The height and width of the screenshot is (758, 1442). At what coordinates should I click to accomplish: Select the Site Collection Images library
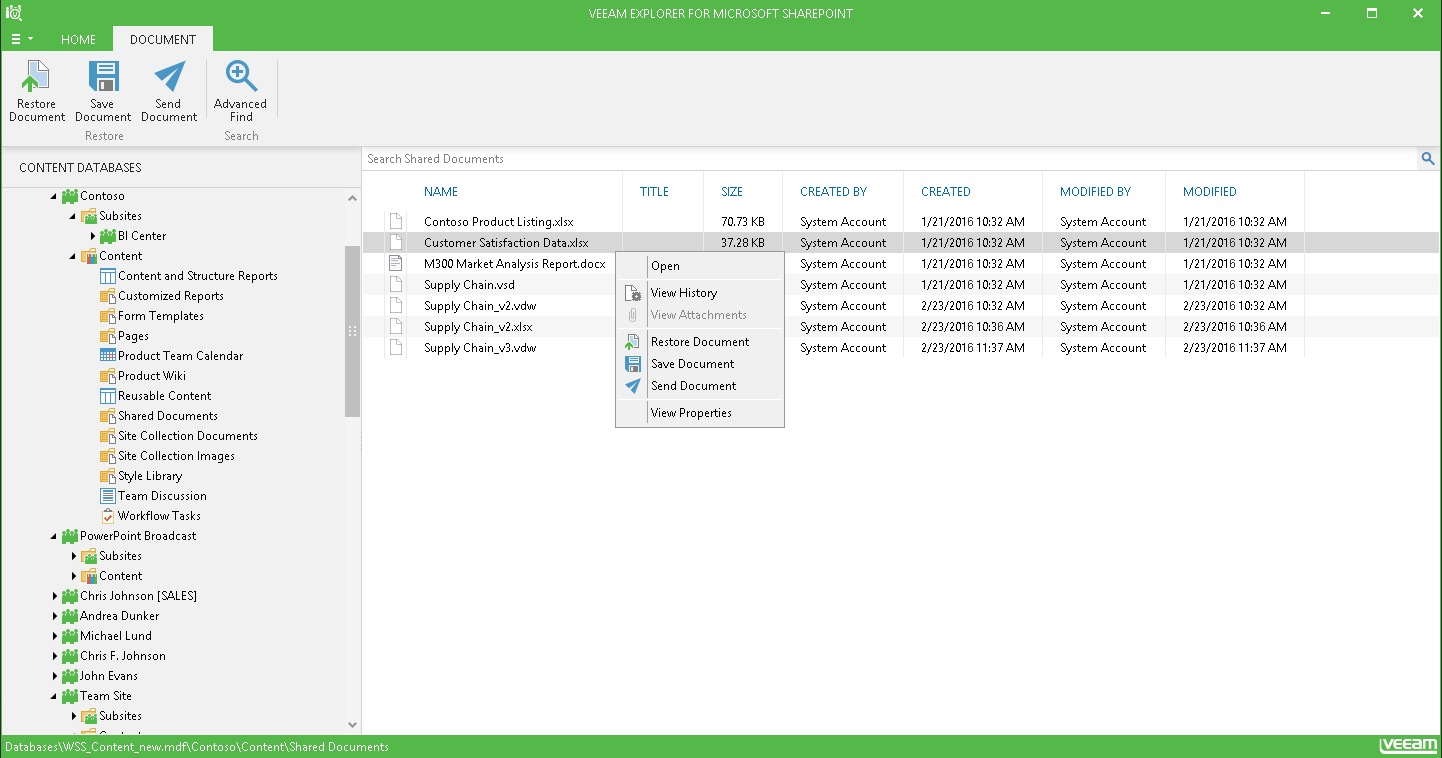tap(176, 456)
